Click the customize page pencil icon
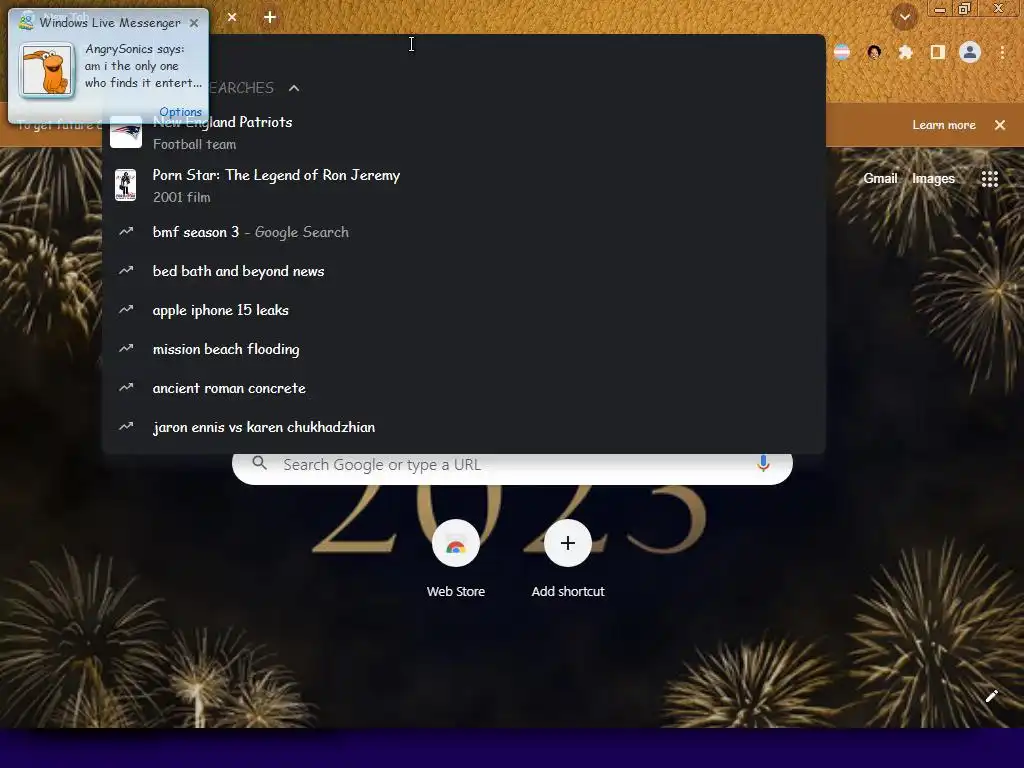 (991, 696)
